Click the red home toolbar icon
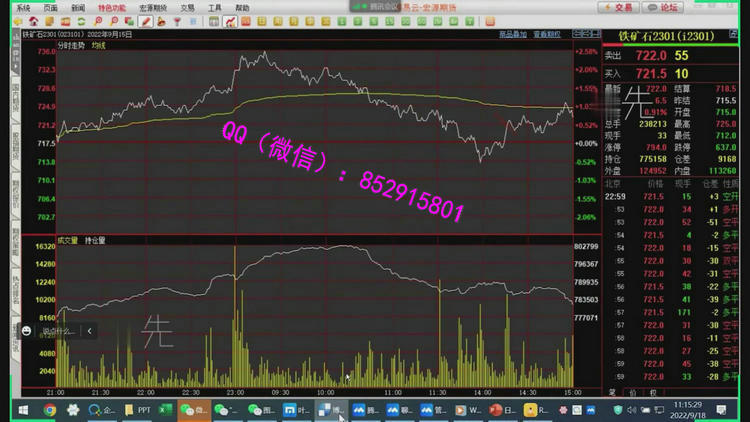Viewport: 750px width, 422px height. [x=35, y=20]
